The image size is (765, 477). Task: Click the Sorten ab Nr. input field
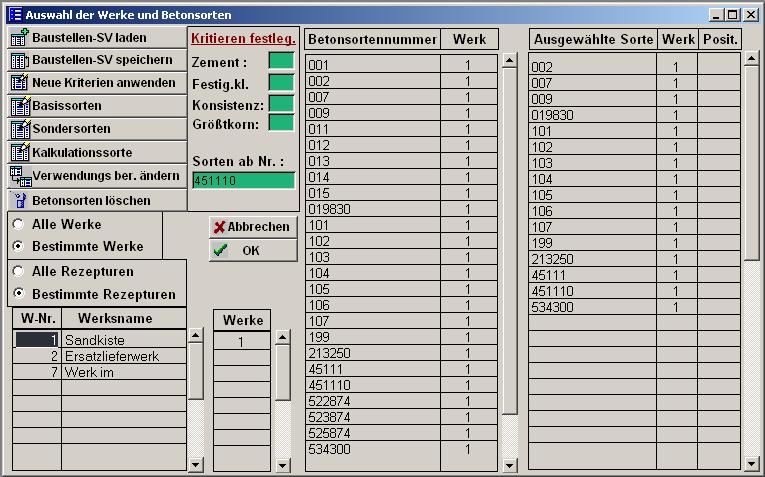coord(243,181)
